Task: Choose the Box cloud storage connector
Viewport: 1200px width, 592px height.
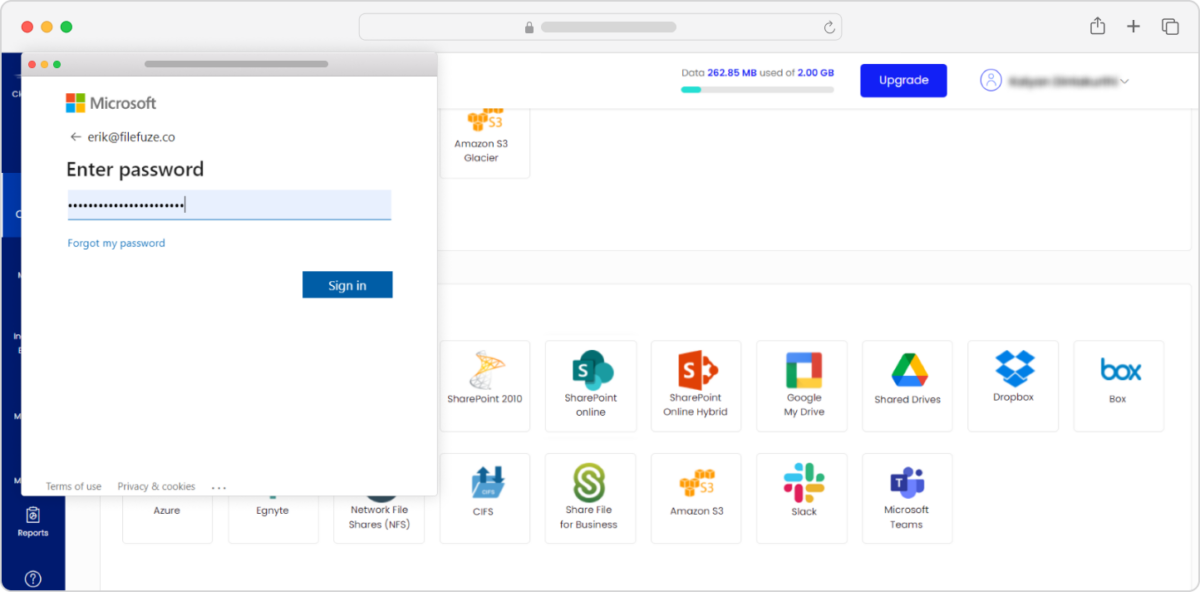Action: [x=1118, y=385]
